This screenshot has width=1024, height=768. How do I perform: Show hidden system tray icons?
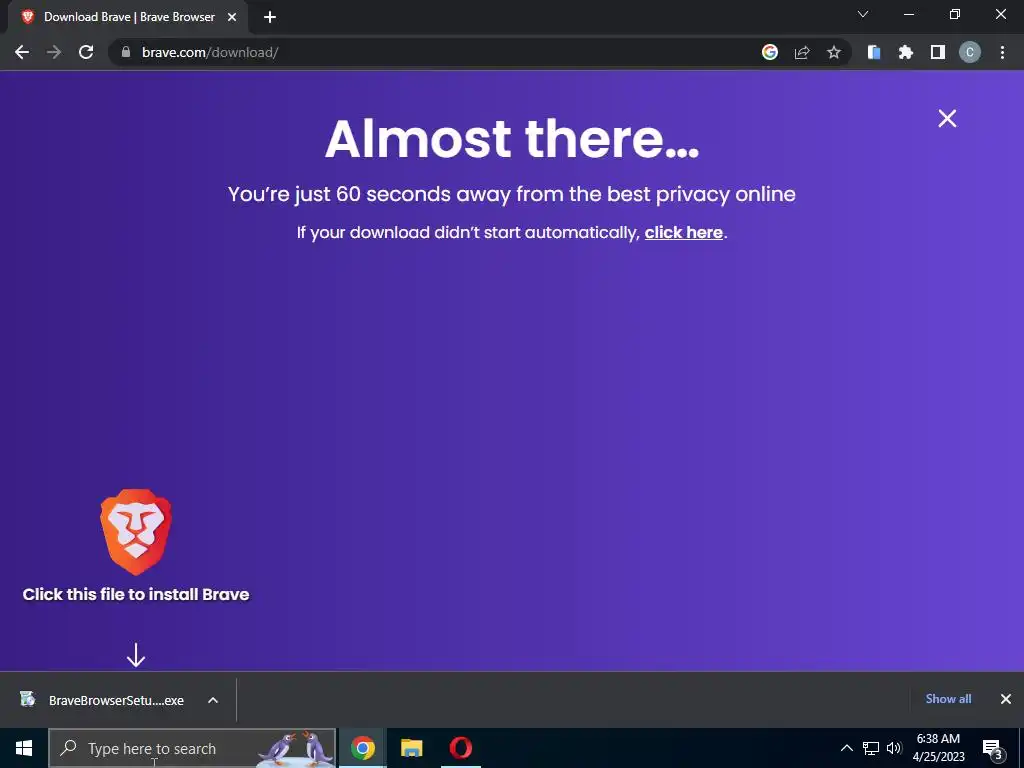point(846,748)
